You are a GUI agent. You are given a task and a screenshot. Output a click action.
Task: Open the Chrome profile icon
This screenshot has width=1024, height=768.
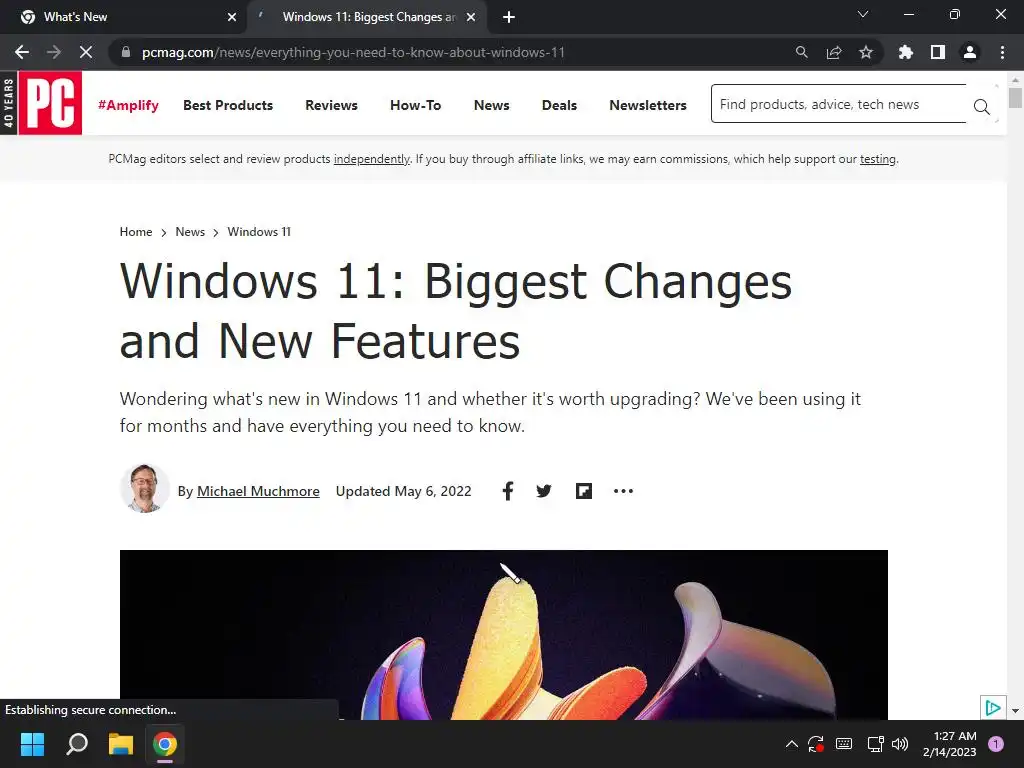[970, 52]
